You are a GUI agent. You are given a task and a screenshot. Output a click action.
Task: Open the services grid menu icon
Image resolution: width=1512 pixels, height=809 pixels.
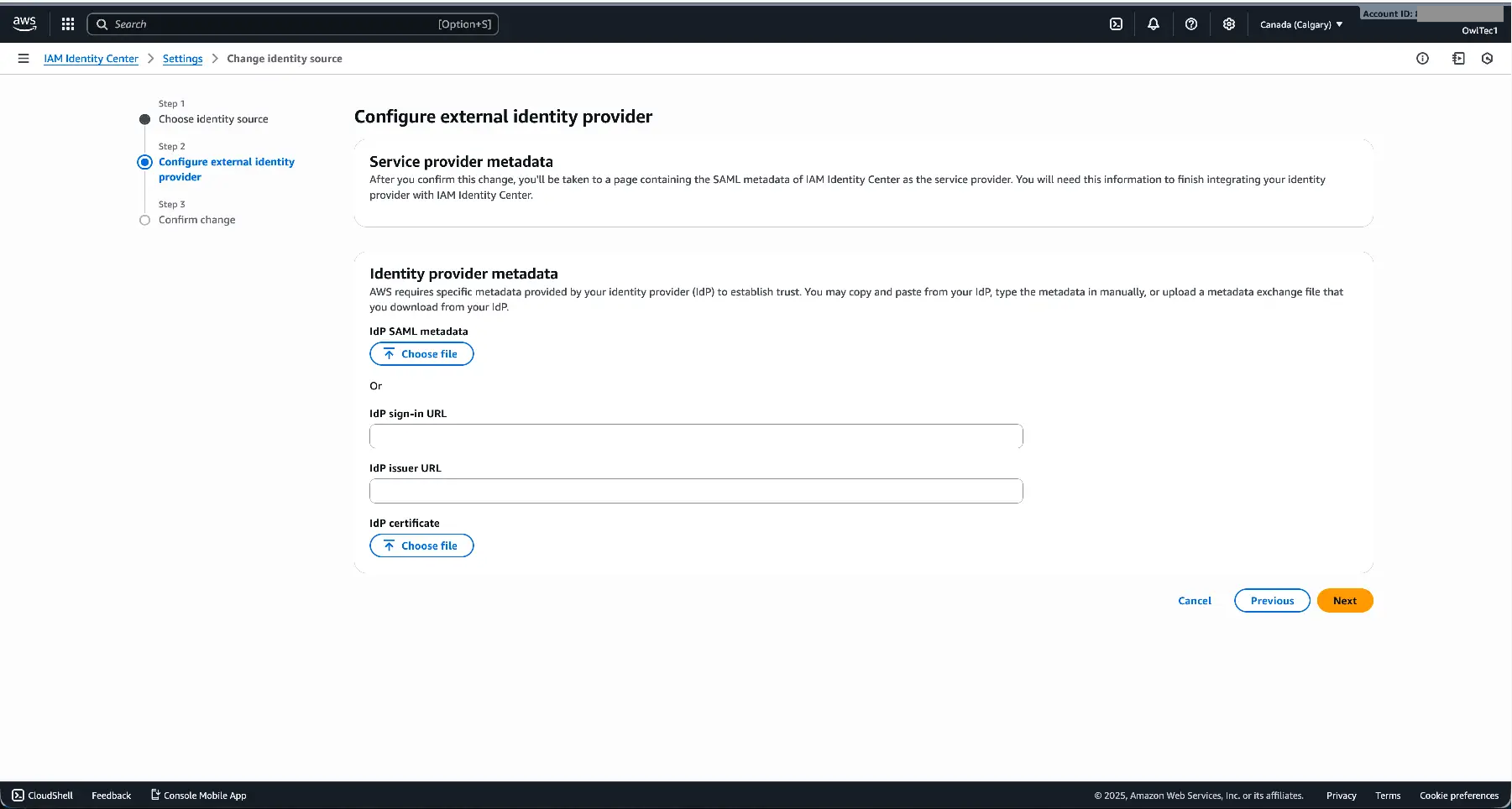(68, 24)
